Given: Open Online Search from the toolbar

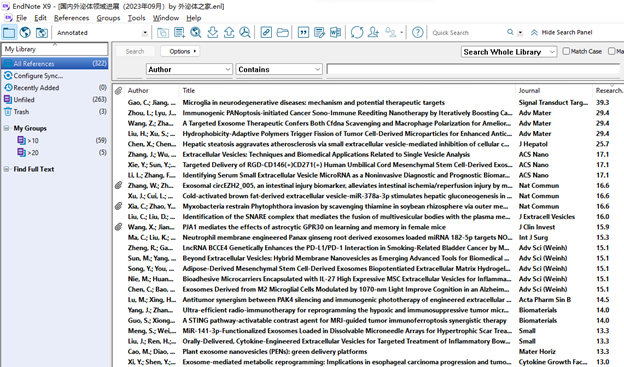Looking at the screenshot, I should click(x=196, y=32).
